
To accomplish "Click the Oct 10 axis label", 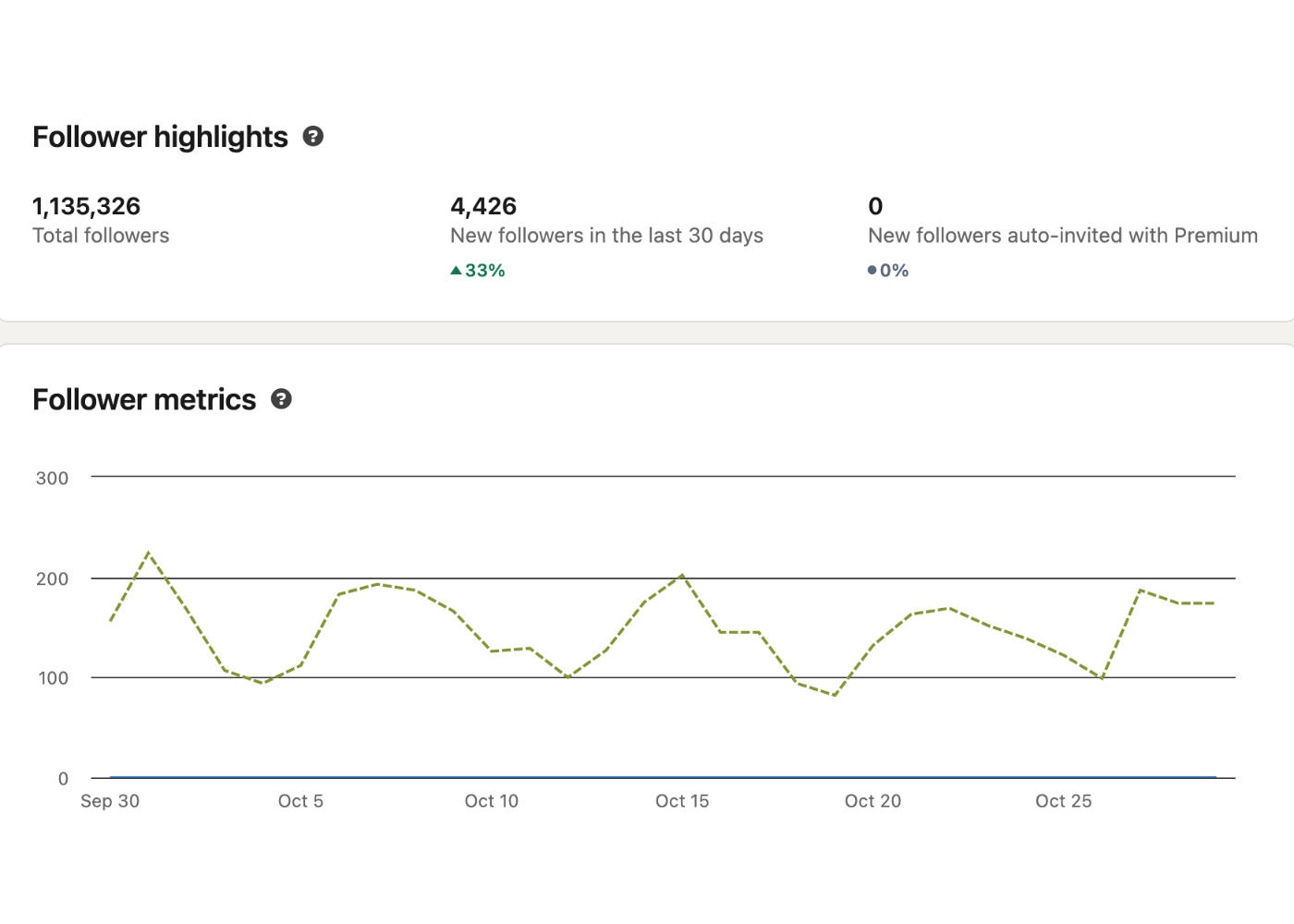I will tap(492, 801).
